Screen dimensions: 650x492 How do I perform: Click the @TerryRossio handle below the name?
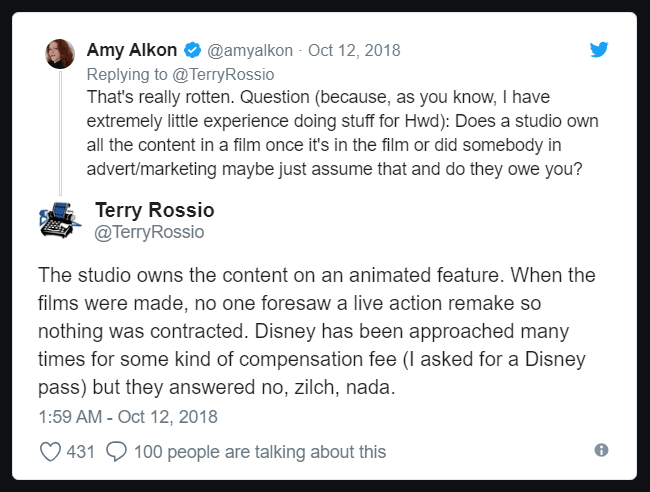pos(149,232)
